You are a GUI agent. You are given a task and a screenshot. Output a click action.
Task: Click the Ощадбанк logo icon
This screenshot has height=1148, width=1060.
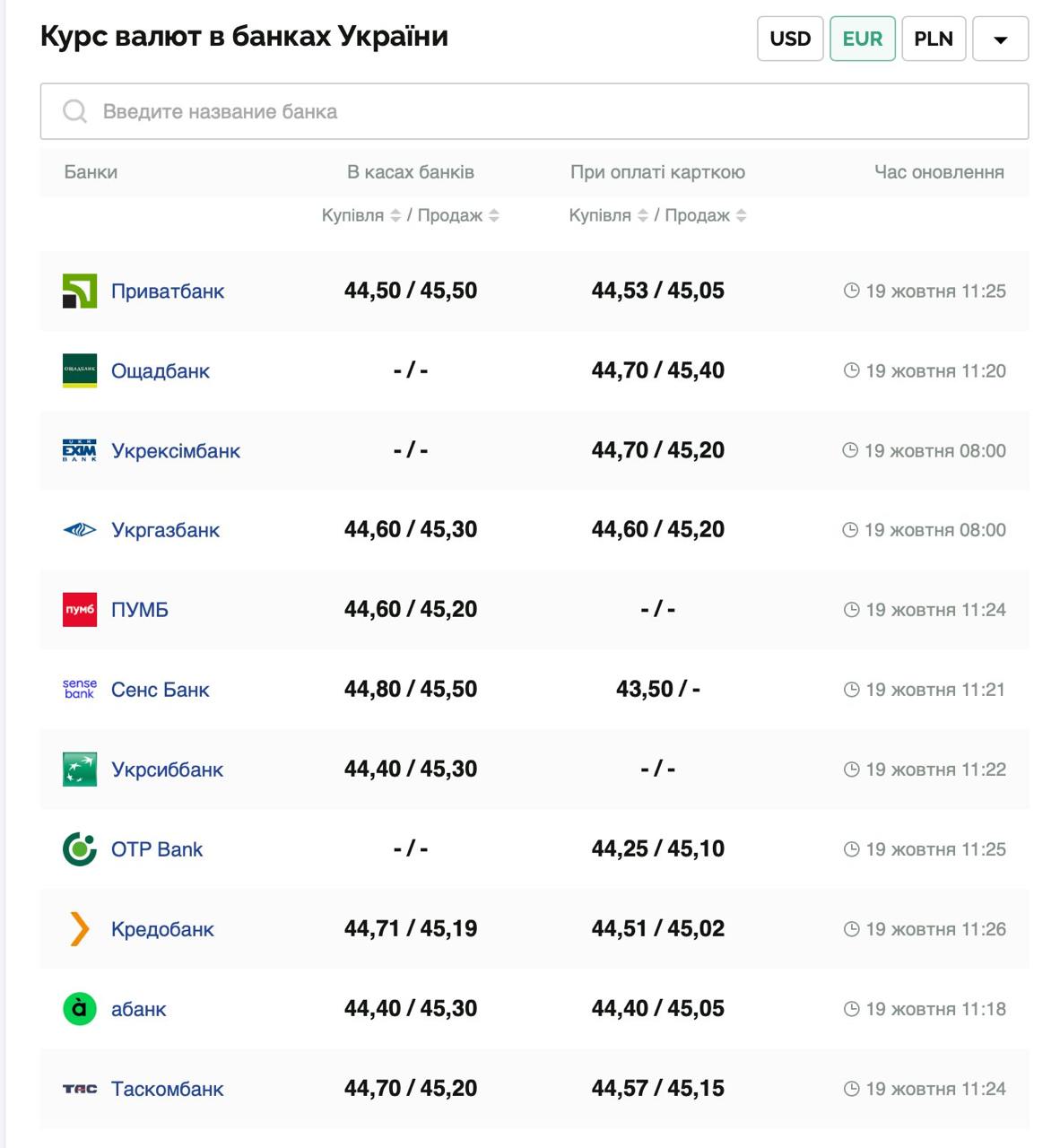pyautogui.click(x=80, y=370)
